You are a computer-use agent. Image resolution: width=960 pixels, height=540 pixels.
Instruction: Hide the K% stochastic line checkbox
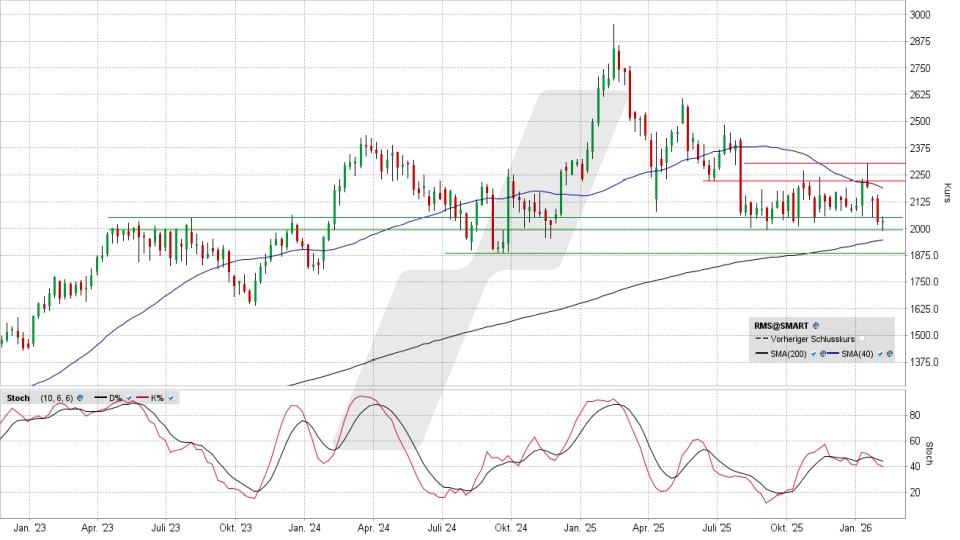172,399
